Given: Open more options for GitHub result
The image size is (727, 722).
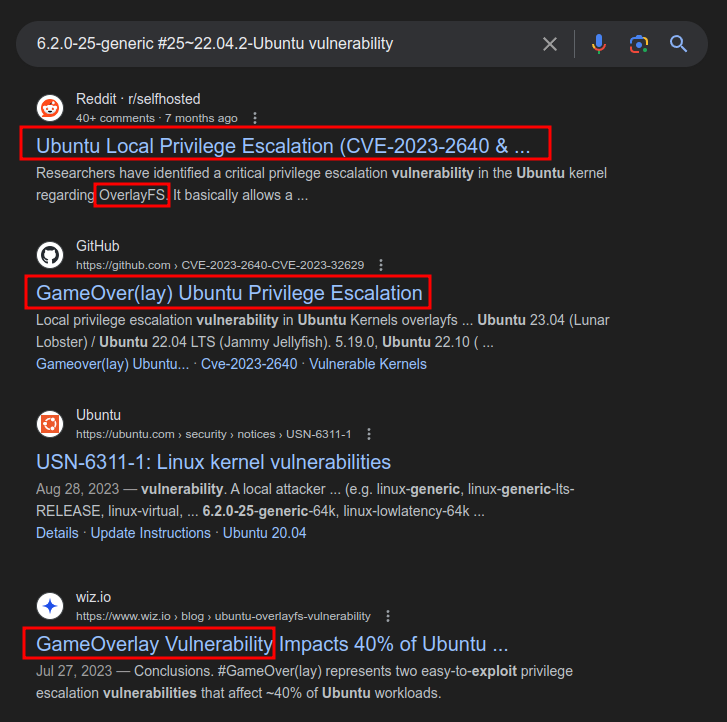Looking at the screenshot, I should point(381,265).
